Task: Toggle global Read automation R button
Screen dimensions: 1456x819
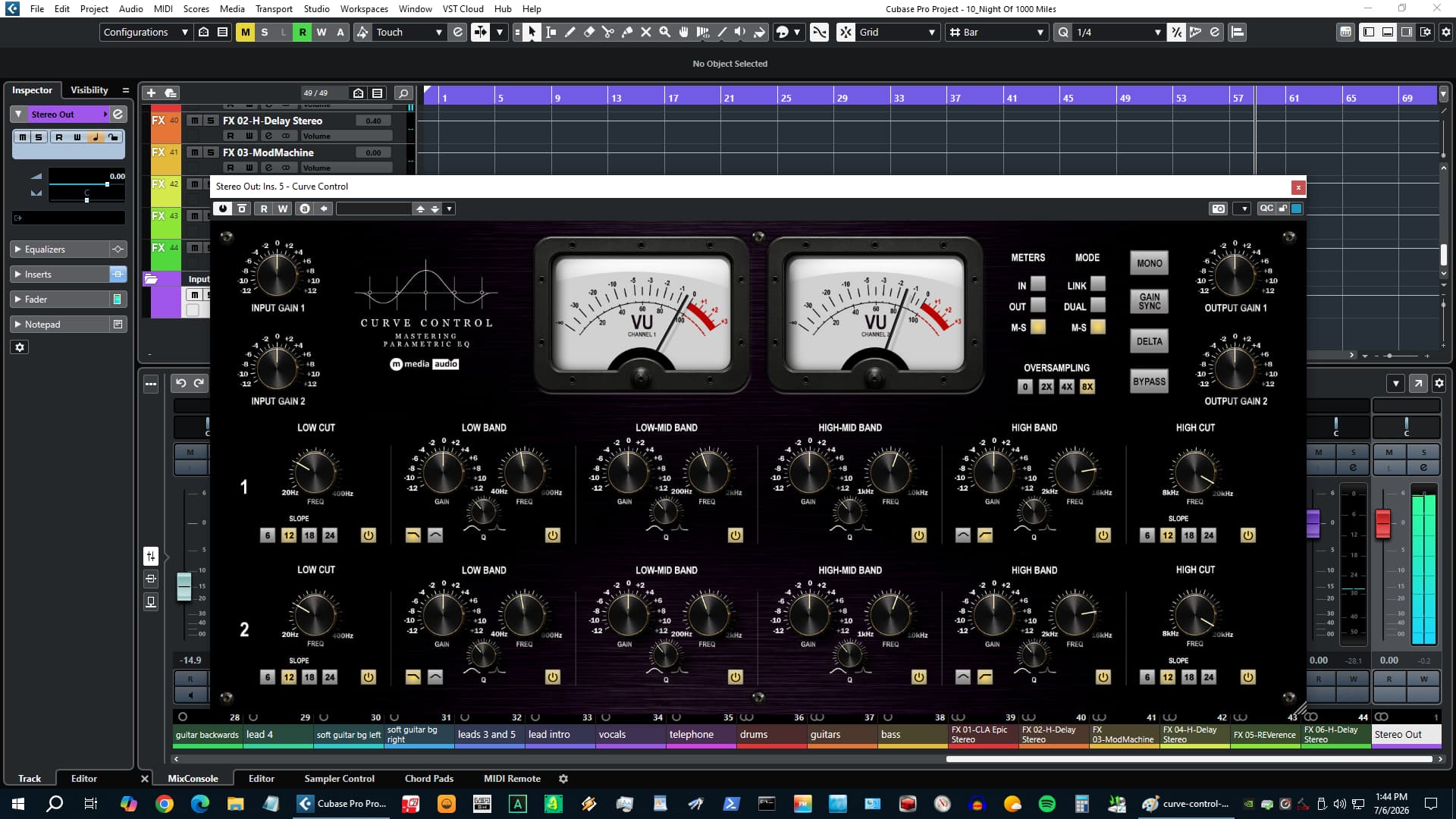Action: pos(302,32)
